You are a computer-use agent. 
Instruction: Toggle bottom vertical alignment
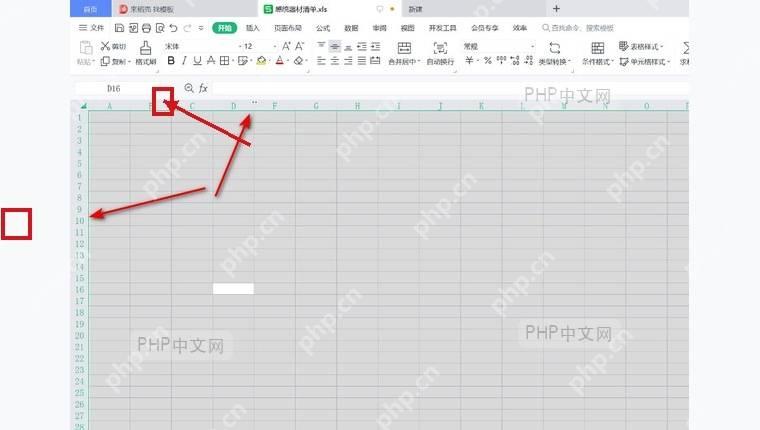click(348, 46)
